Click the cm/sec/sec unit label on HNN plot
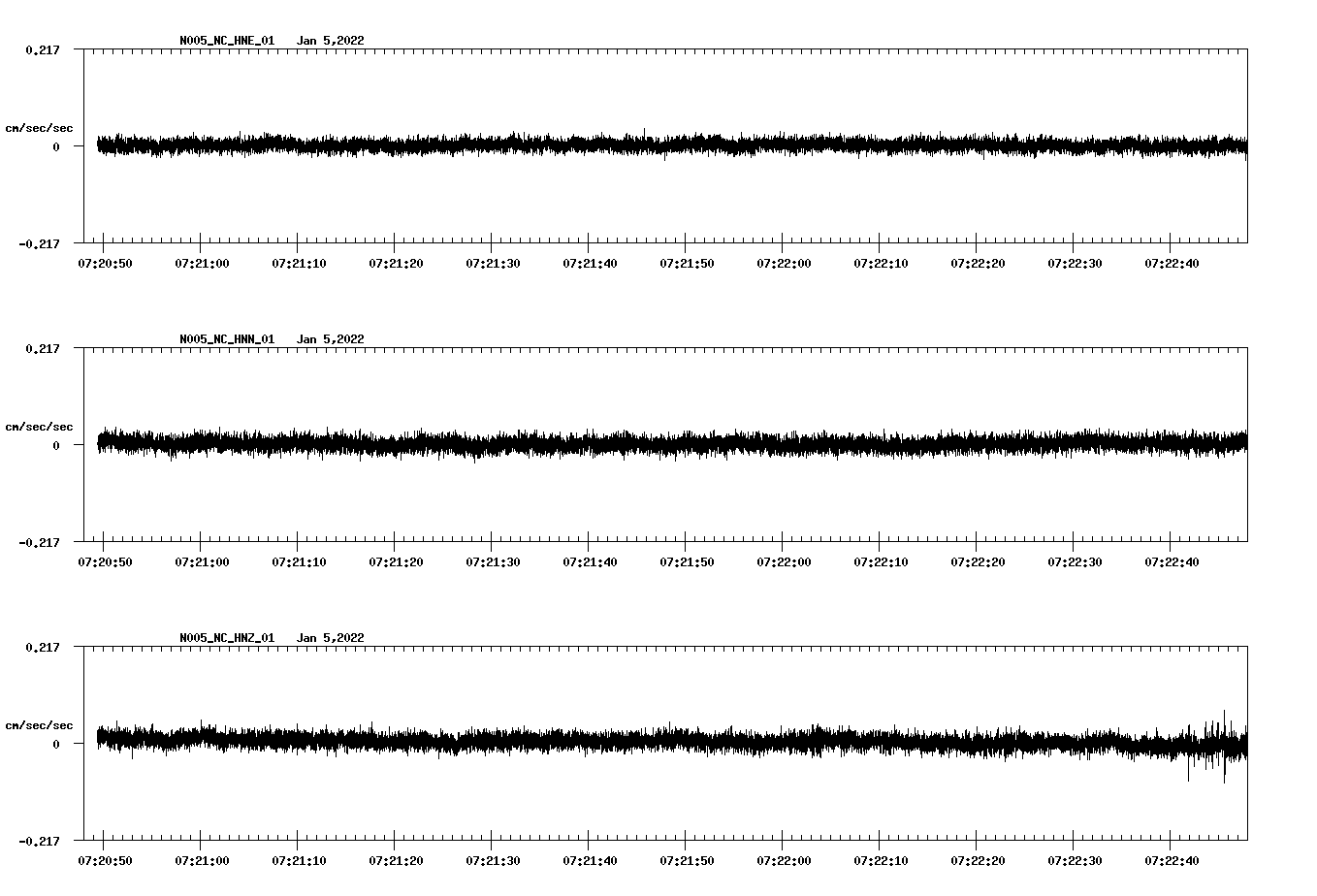 [39, 427]
